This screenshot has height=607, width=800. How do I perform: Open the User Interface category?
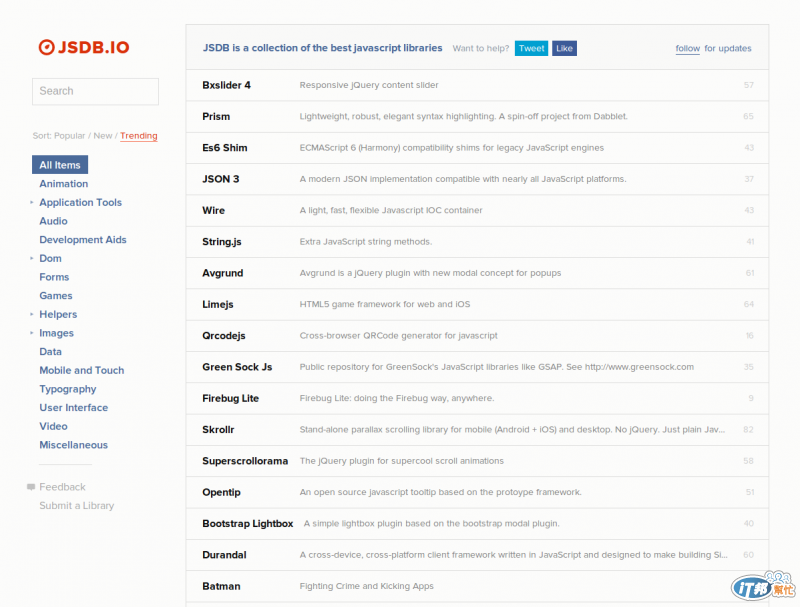coord(73,408)
